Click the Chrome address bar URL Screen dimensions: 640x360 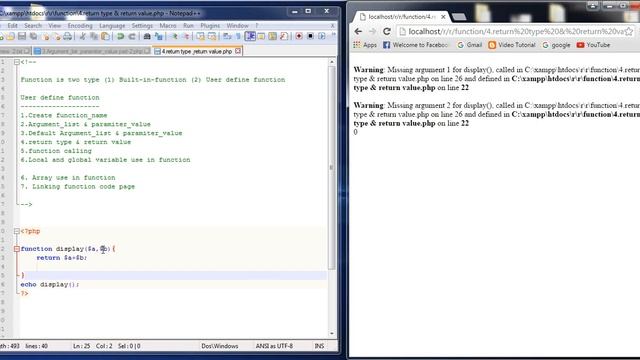516,31
